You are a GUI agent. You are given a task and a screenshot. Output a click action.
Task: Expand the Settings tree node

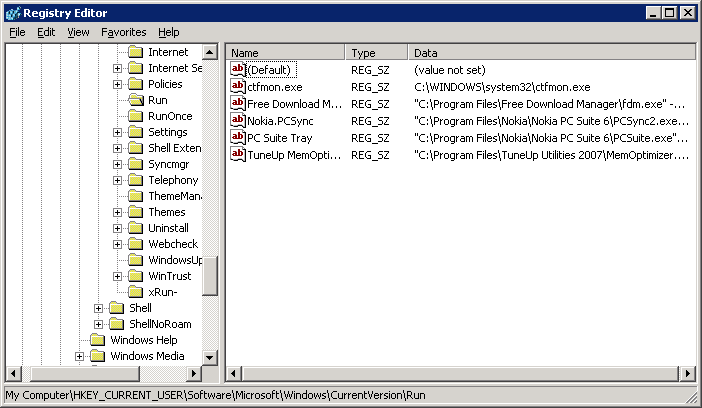117,133
